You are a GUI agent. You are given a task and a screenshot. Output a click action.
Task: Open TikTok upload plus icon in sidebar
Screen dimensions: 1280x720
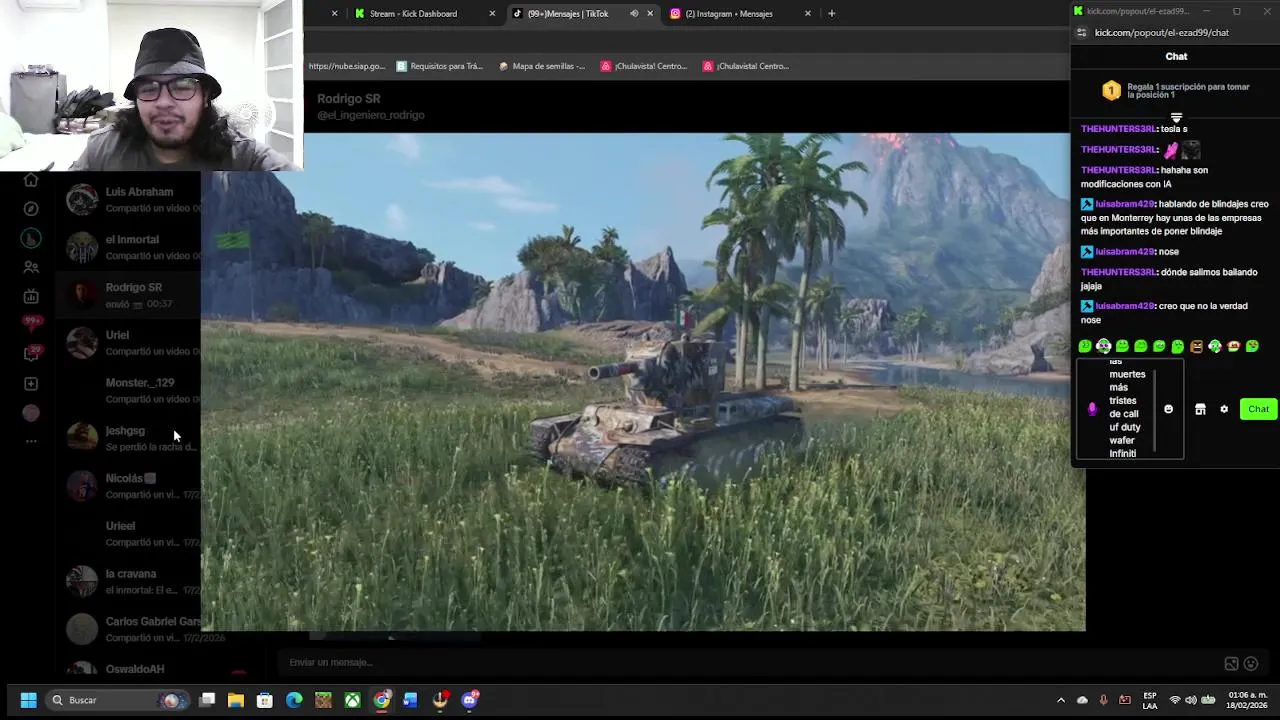click(31, 384)
